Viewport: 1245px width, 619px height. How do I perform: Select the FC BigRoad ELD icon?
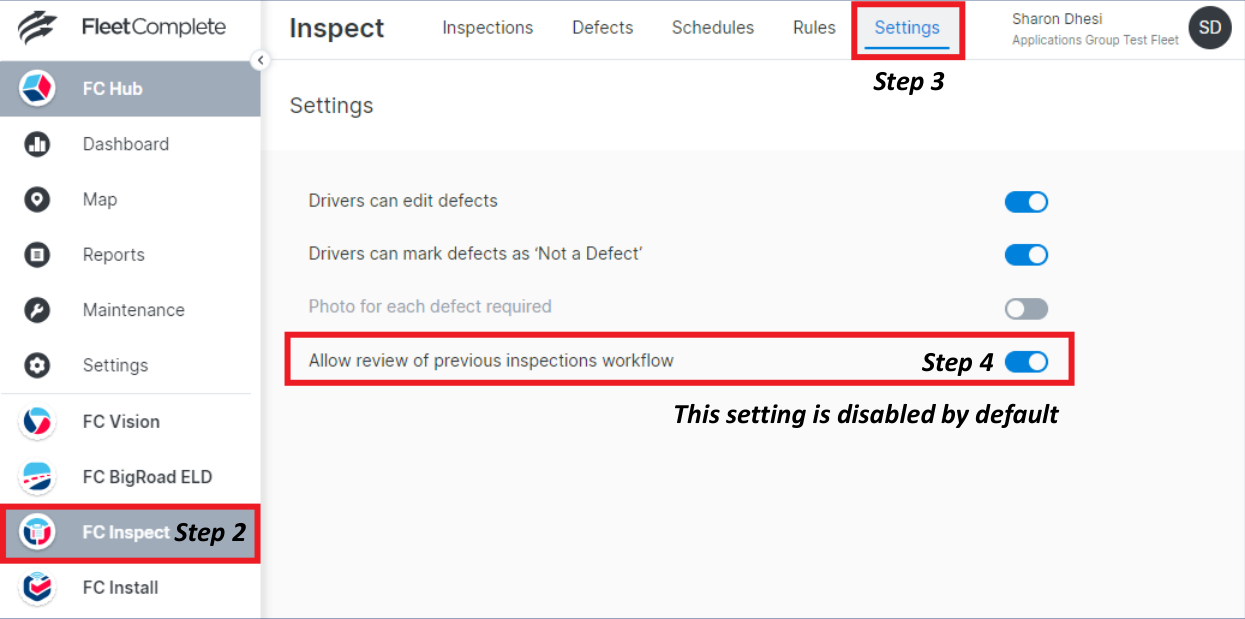pyautogui.click(x=36, y=477)
